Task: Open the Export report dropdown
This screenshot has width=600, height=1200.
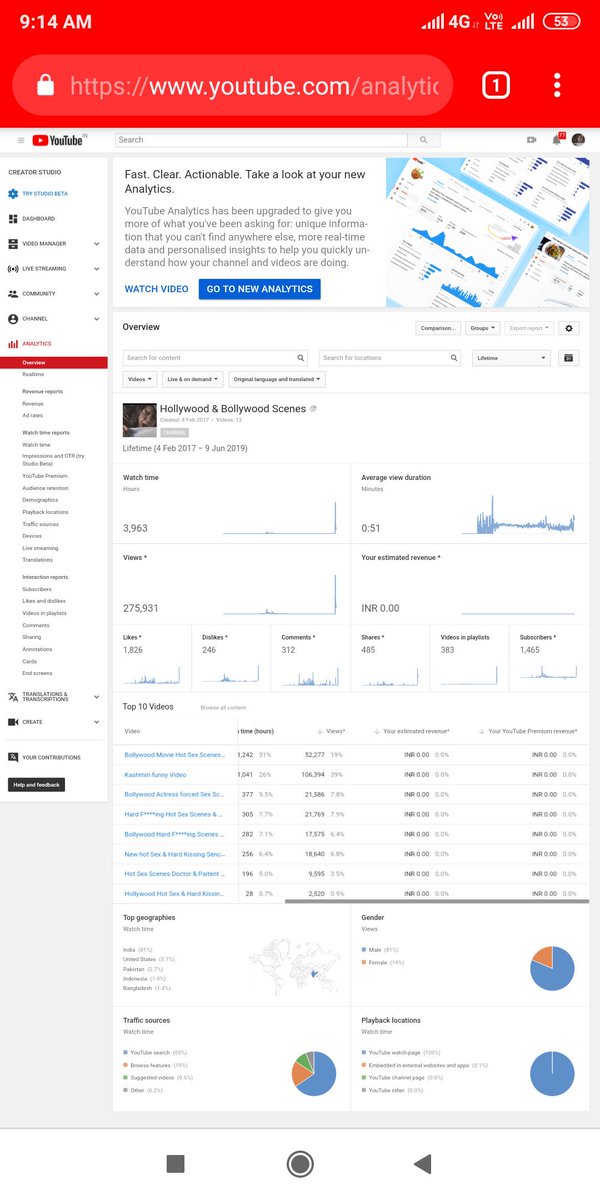Action: point(529,328)
